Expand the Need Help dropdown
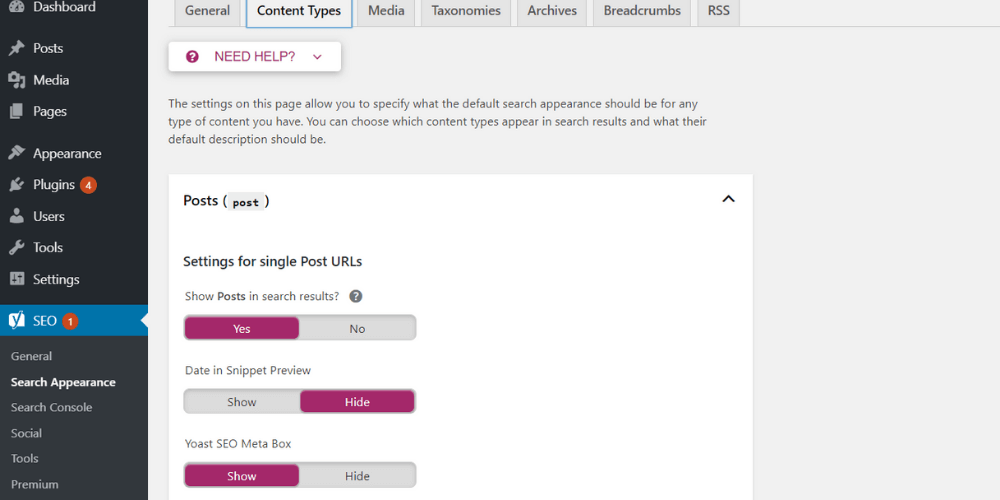The width and height of the screenshot is (1000, 500). click(255, 57)
